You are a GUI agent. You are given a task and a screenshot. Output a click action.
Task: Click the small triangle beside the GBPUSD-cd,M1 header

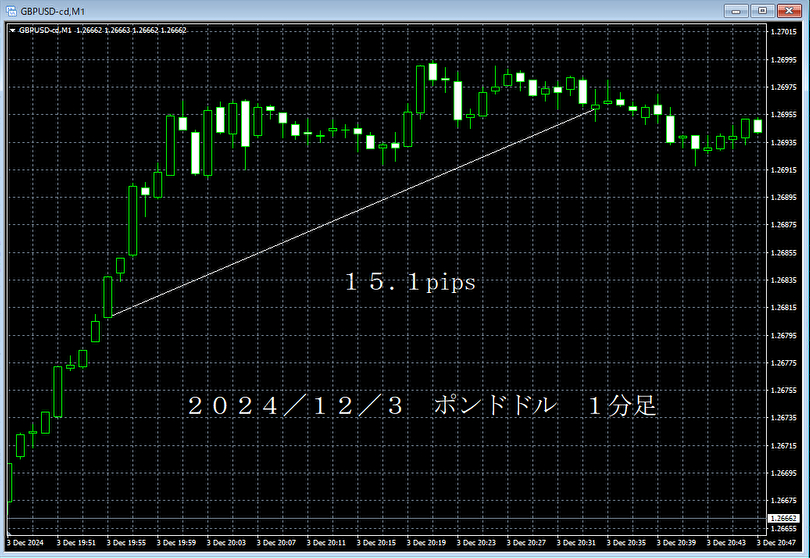[x=12, y=30]
